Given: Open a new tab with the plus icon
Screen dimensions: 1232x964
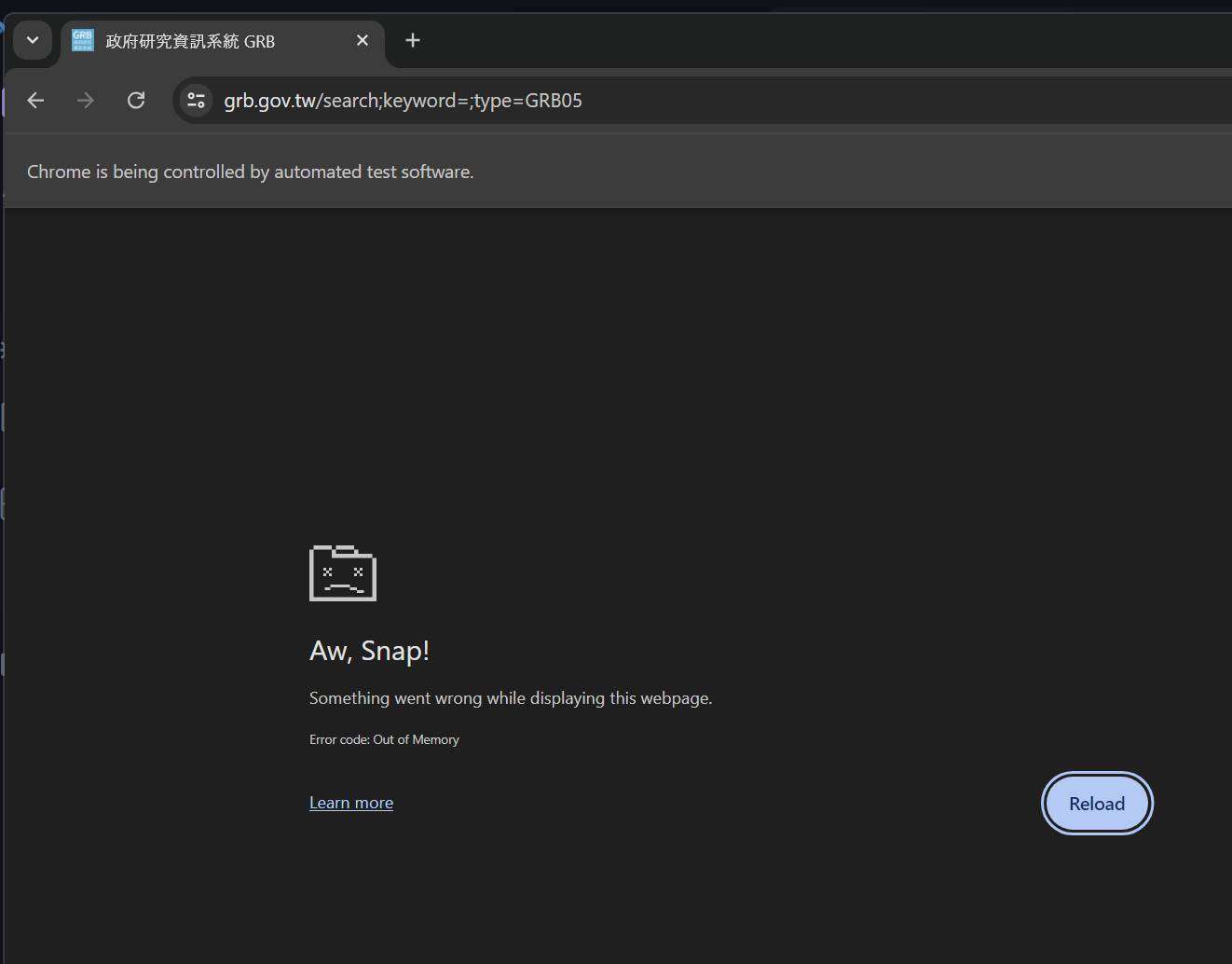Looking at the screenshot, I should coord(413,41).
